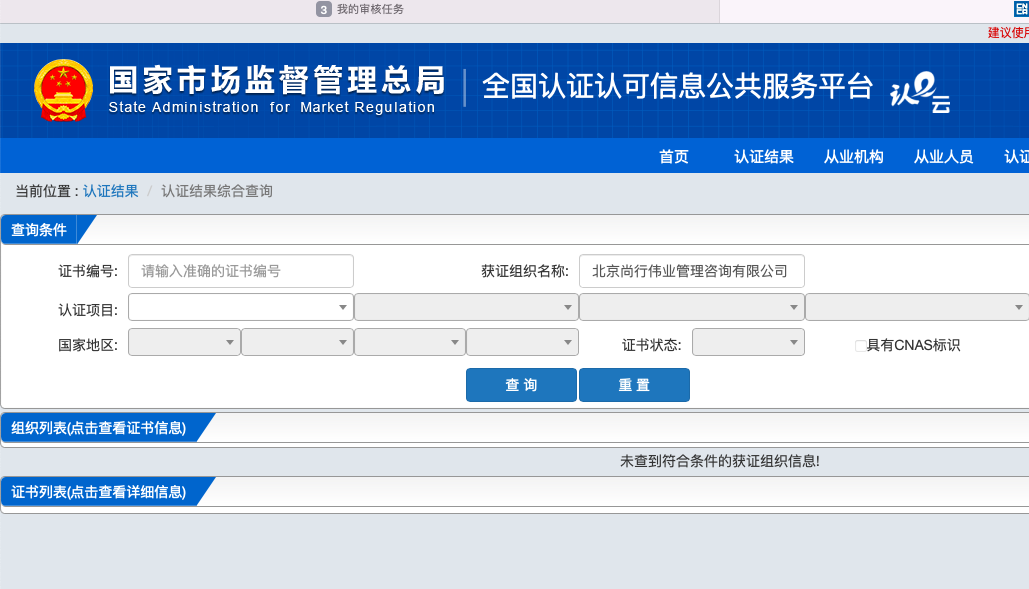This screenshot has width=1029, height=589.
Task: Click 未查到符合条件的获证组织信息! message
Action: click(x=720, y=461)
